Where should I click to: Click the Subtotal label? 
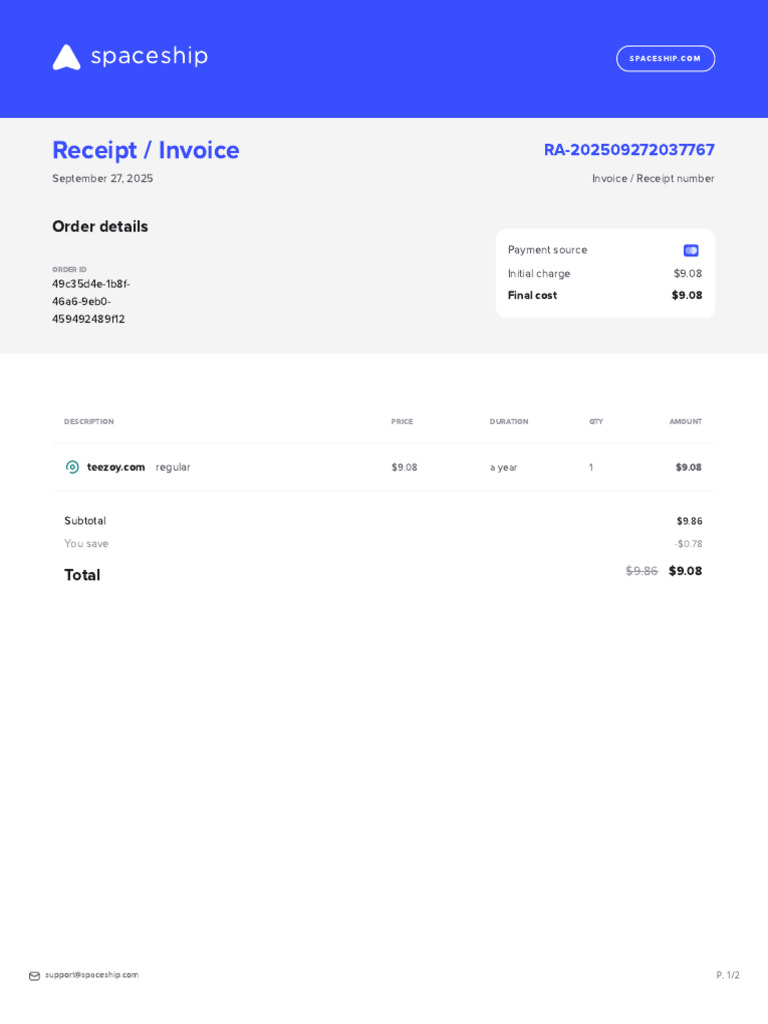coord(85,520)
